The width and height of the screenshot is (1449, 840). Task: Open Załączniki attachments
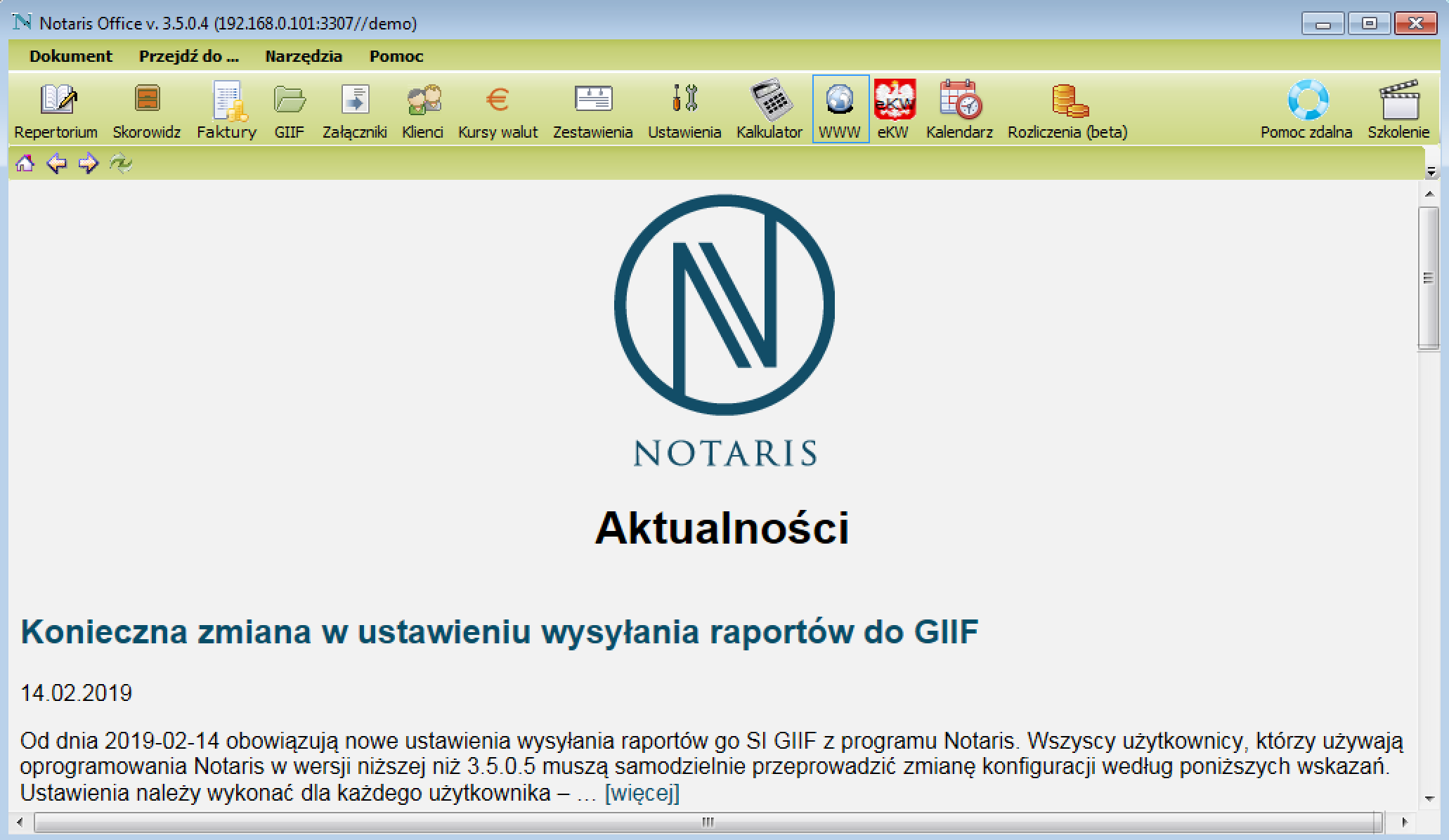pos(354,110)
